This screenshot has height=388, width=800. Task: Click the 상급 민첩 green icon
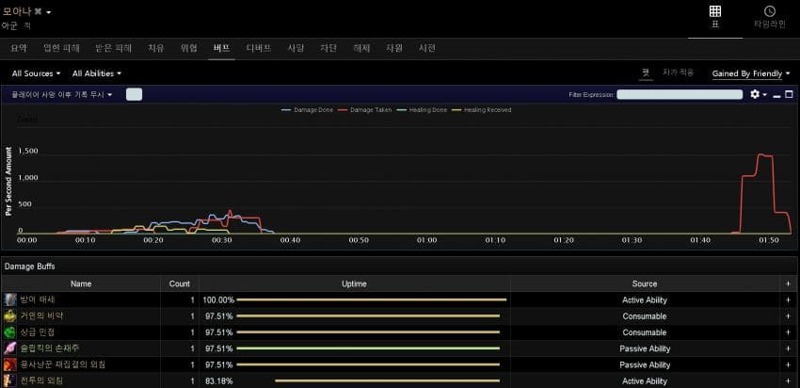pos(10,332)
